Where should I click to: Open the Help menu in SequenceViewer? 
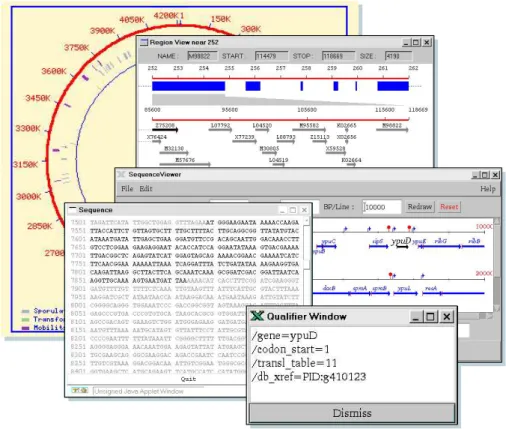(488, 189)
